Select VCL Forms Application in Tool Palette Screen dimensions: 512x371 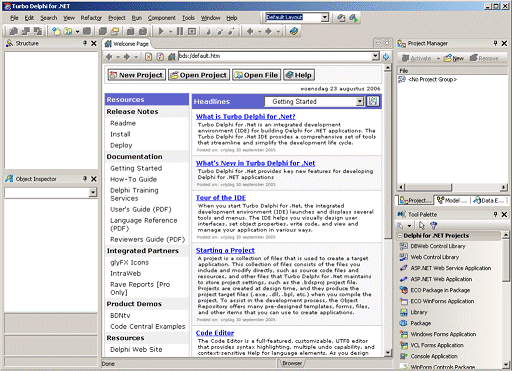point(437,345)
